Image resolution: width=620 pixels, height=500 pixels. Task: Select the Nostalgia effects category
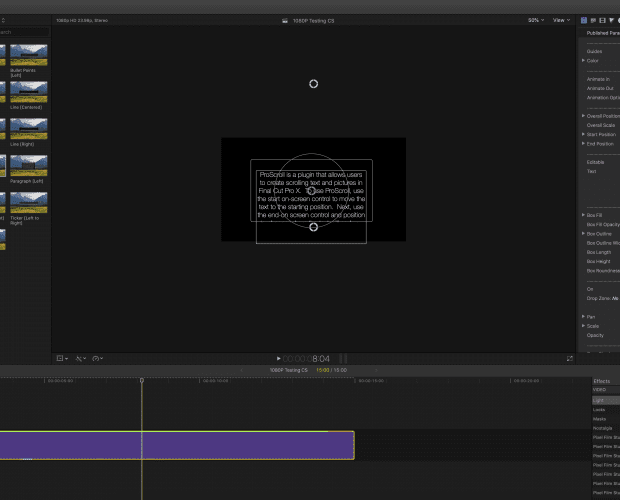(602, 428)
